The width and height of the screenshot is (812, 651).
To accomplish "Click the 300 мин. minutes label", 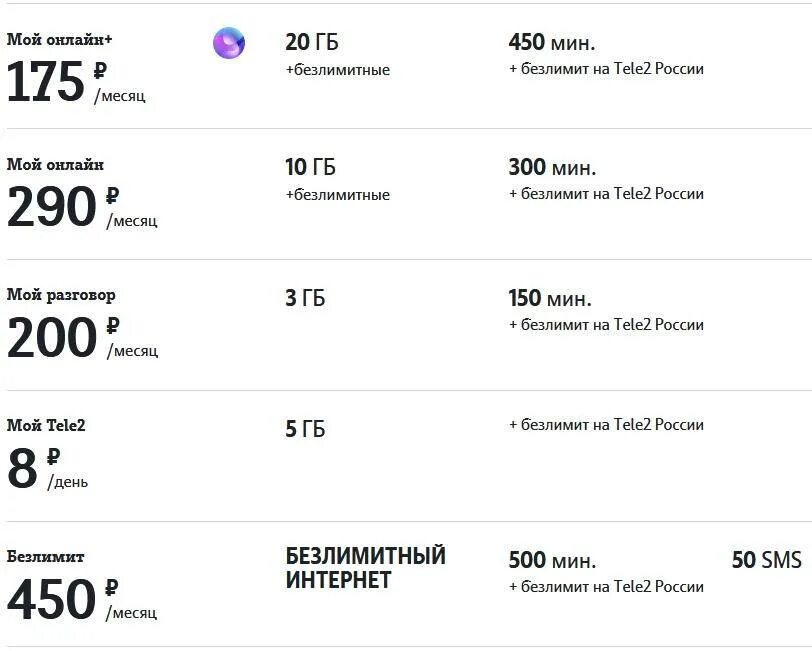I will click(x=551, y=167).
